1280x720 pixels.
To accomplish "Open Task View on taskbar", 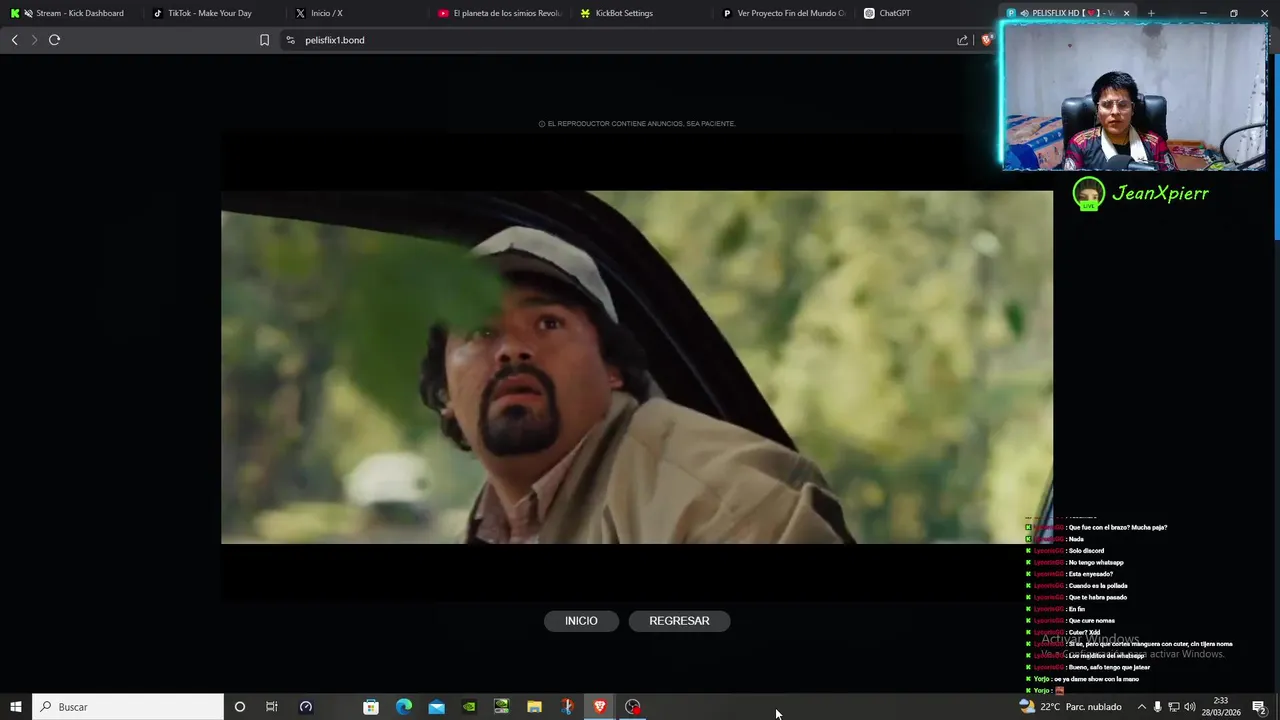I will [271, 707].
